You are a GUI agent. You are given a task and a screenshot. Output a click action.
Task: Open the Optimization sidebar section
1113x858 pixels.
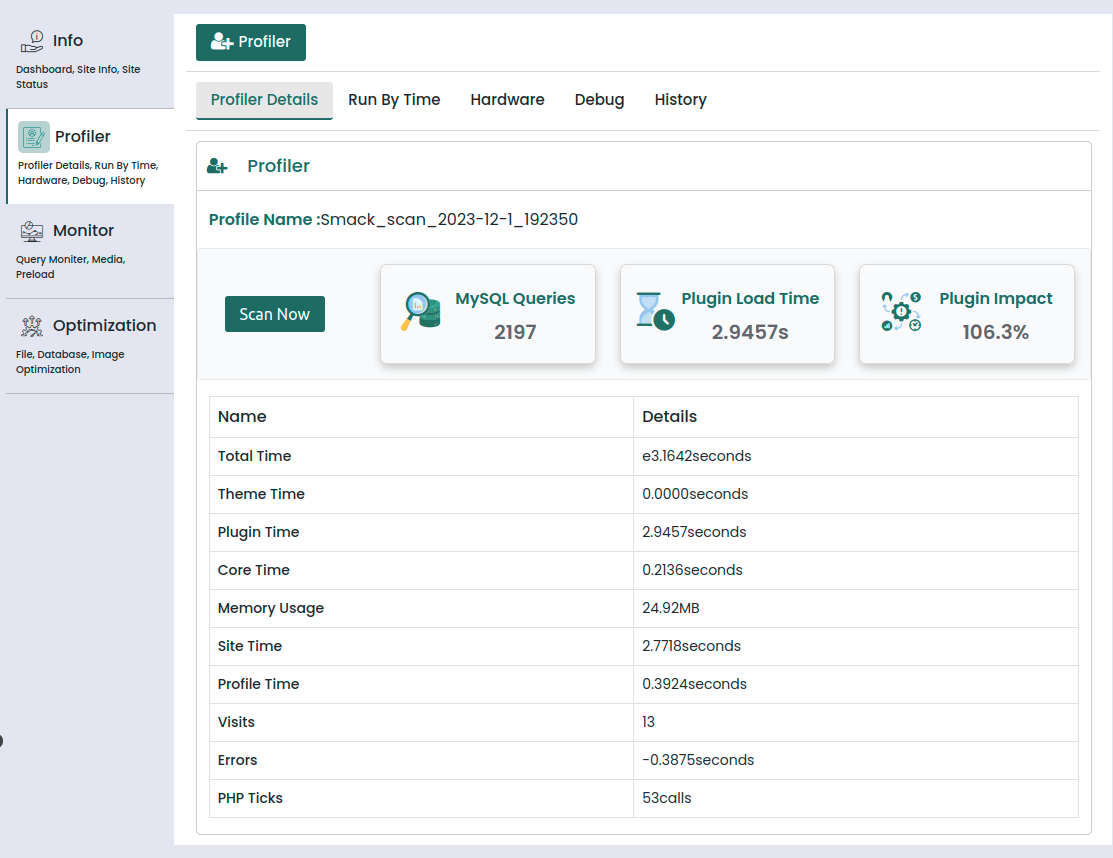89,346
